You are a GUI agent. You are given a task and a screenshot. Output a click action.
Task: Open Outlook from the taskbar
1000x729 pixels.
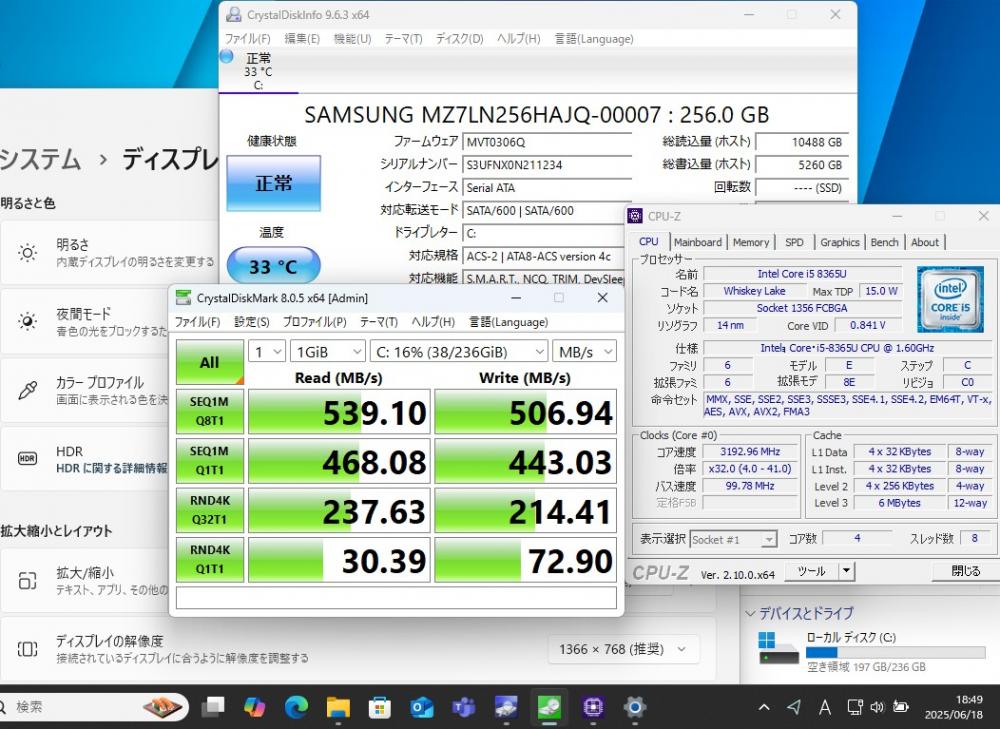[422, 707]
